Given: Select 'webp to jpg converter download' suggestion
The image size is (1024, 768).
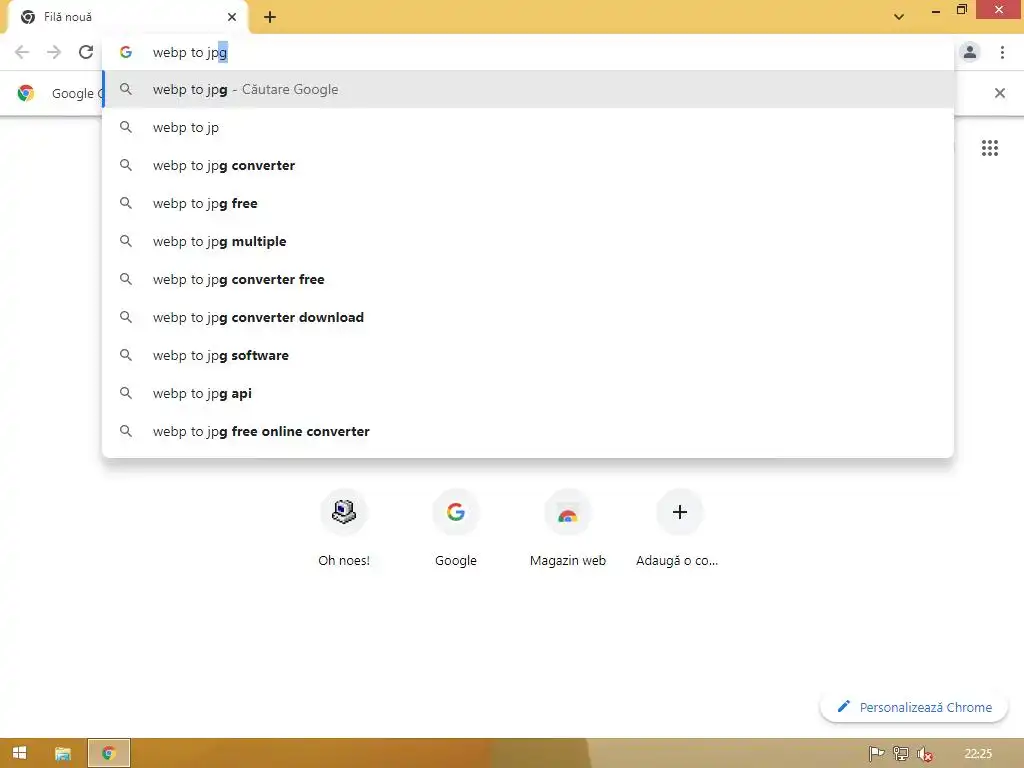Looking at the screenshot, I should (528, 317).
